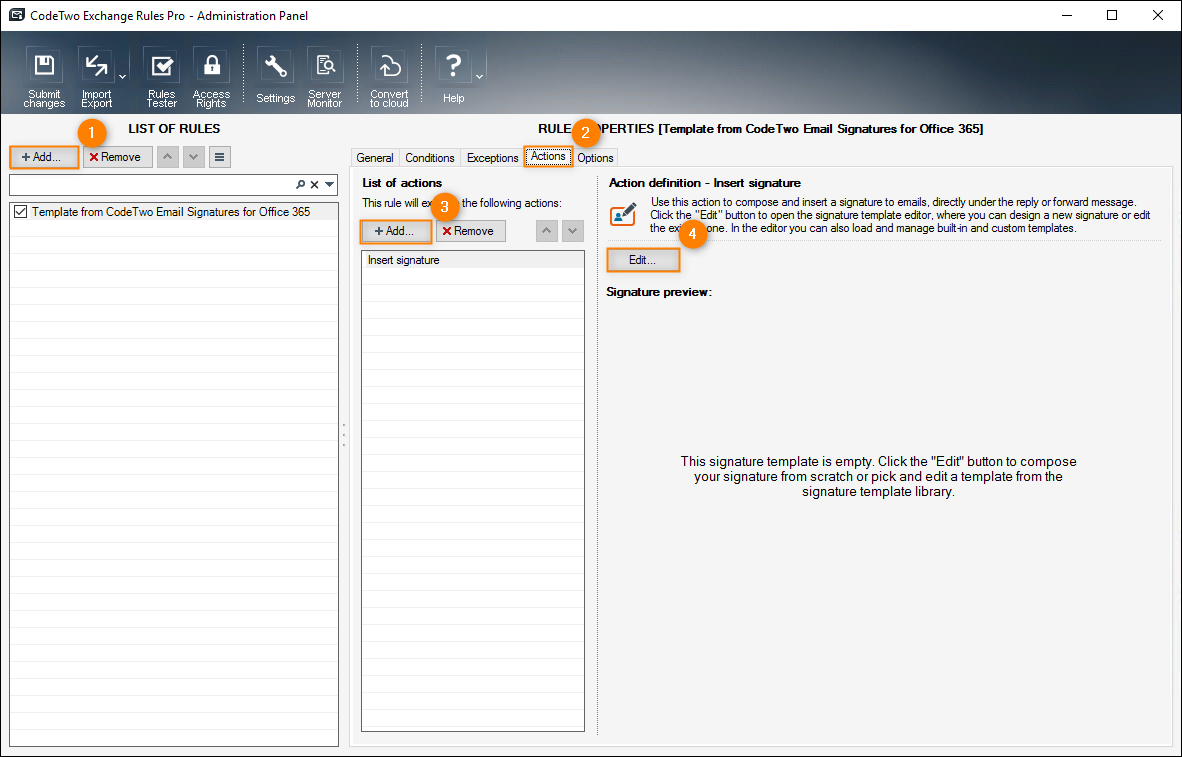Move the selected rule down
This screenshot has width=1182, height=757.
194,157
